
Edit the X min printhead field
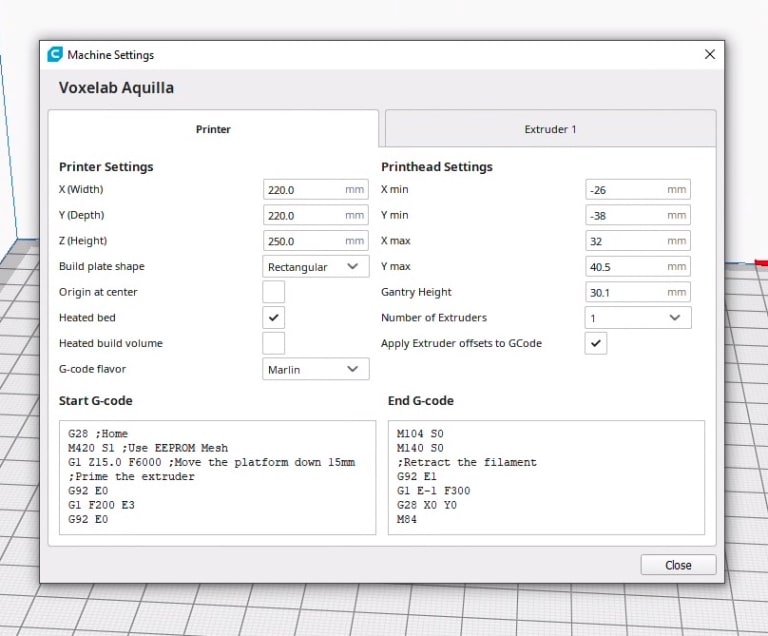(638, 190)
